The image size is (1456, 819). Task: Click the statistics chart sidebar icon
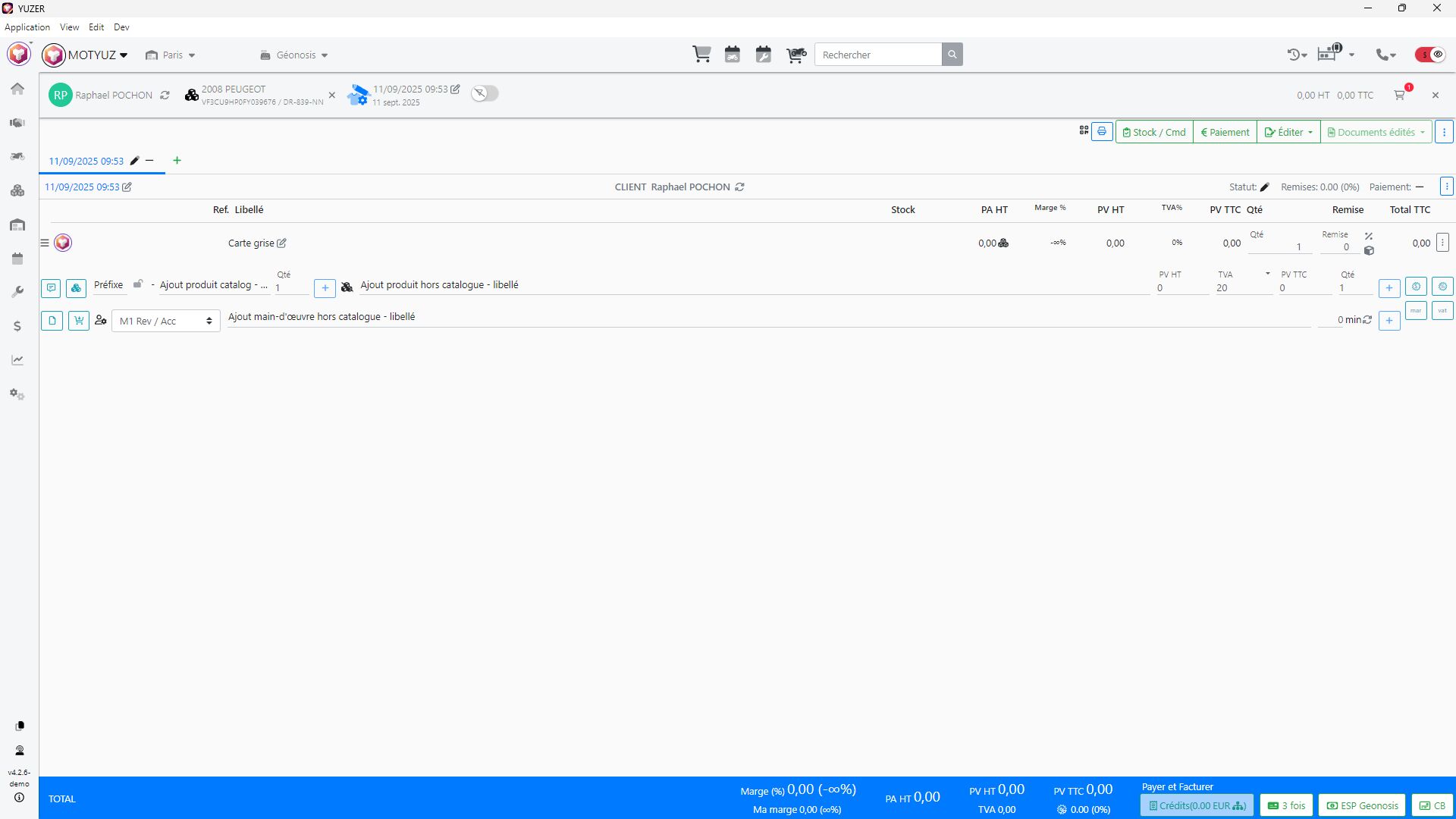pos(17,360)
